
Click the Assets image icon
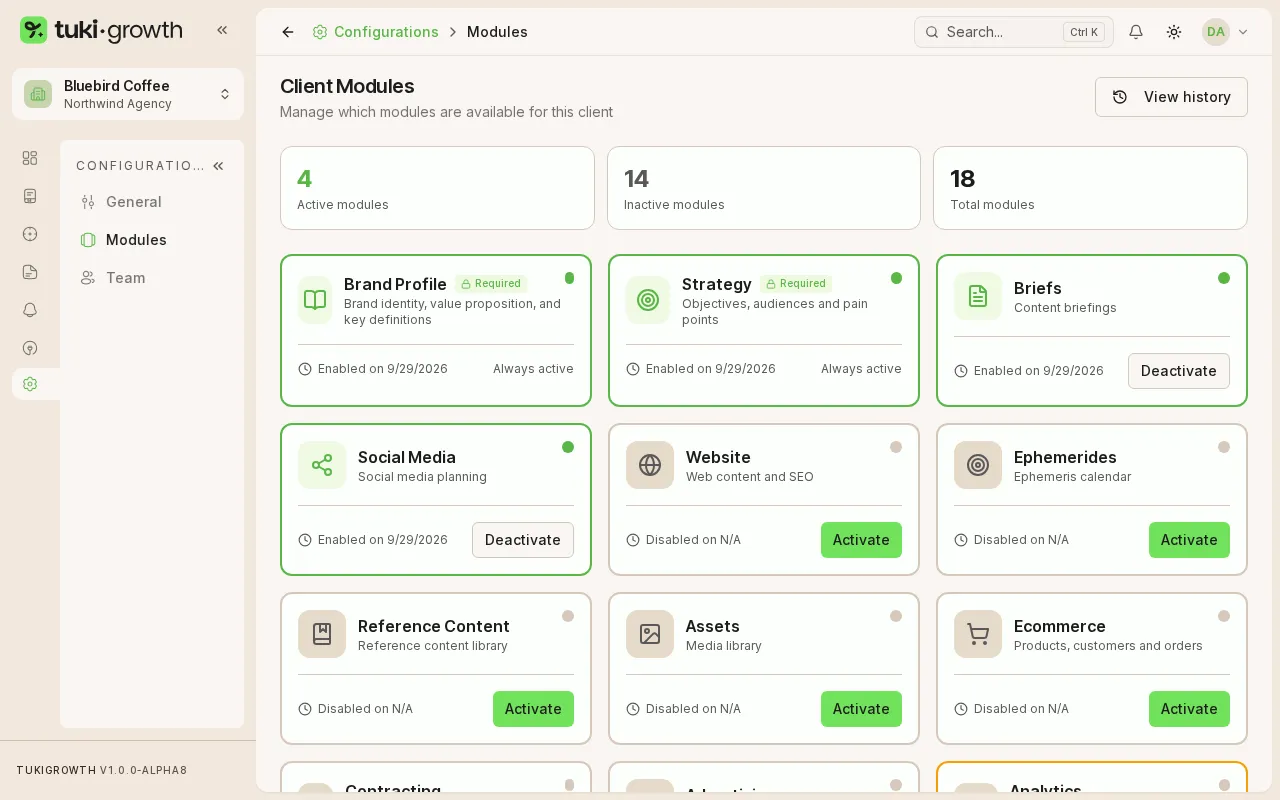[x=650, y=634]
